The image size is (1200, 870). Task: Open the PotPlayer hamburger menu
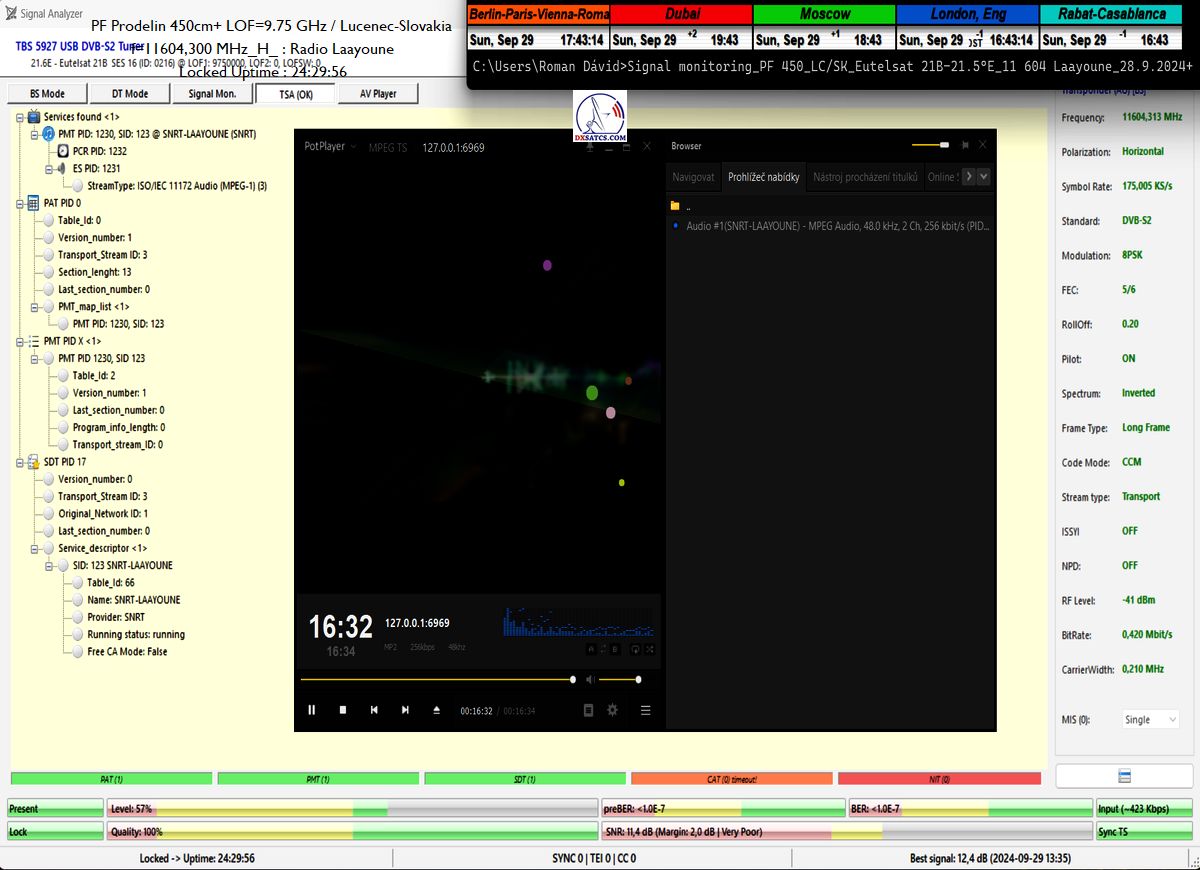(x=646, y=710)
